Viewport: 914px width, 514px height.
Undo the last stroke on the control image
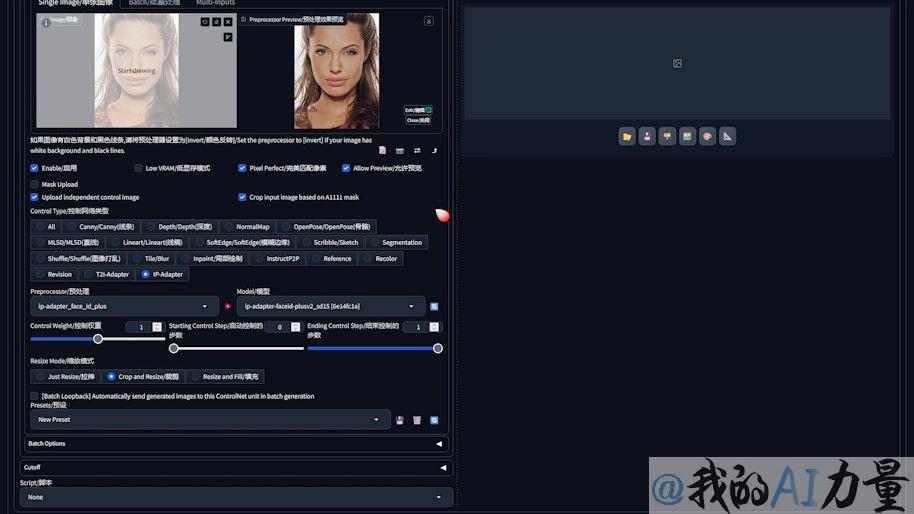coord(205,22)
